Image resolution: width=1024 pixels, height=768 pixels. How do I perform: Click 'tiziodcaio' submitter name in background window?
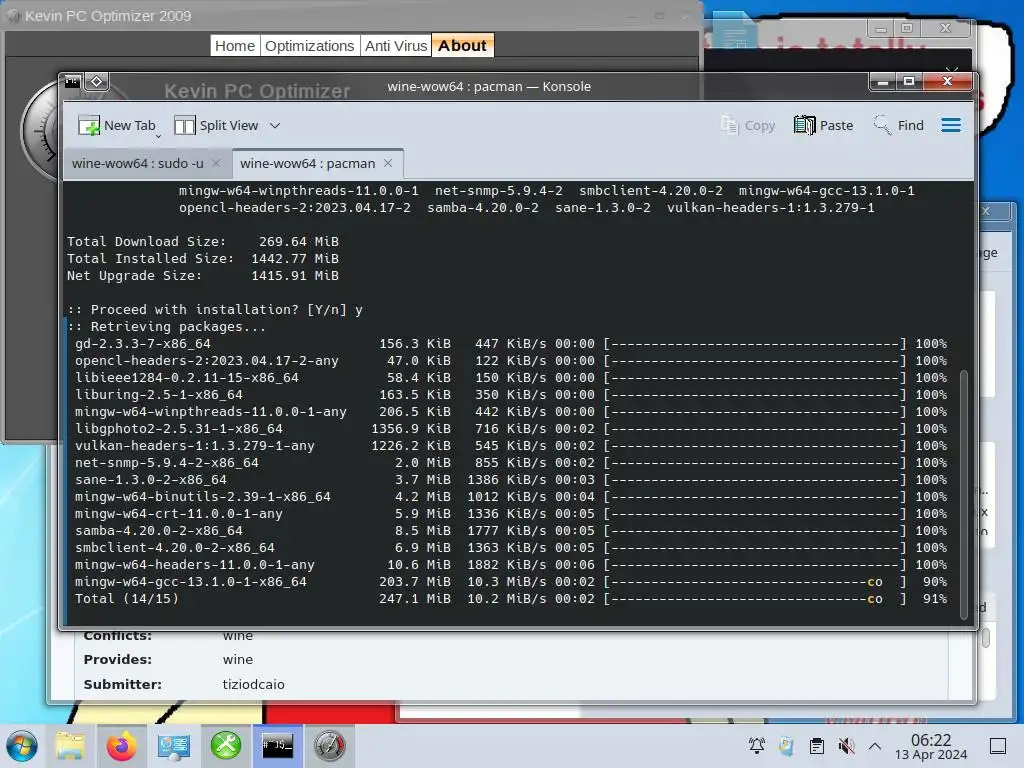click(253, 684)
